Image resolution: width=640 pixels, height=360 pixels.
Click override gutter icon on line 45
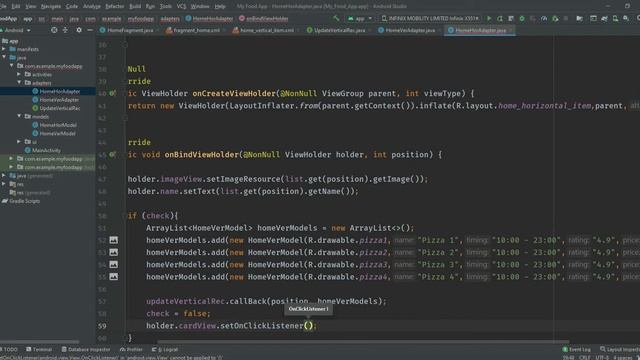coord(113,155)
